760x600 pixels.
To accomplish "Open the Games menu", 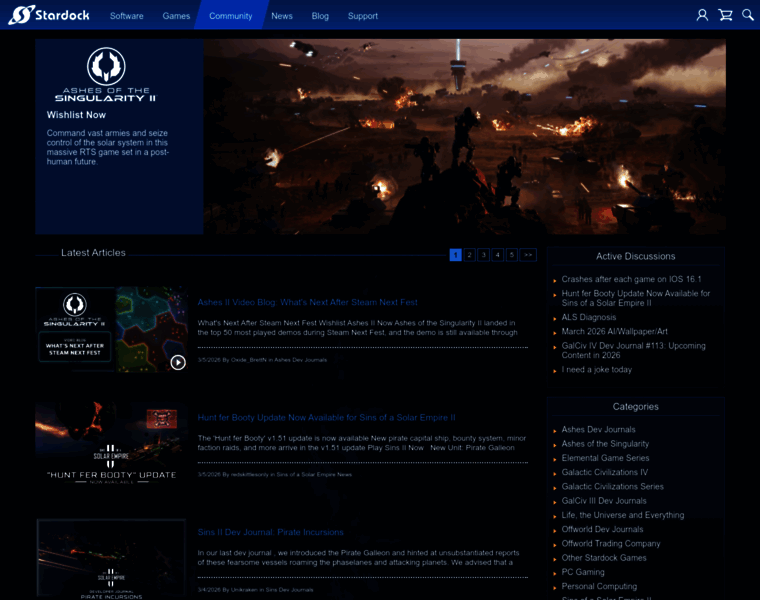I will 176,16.
